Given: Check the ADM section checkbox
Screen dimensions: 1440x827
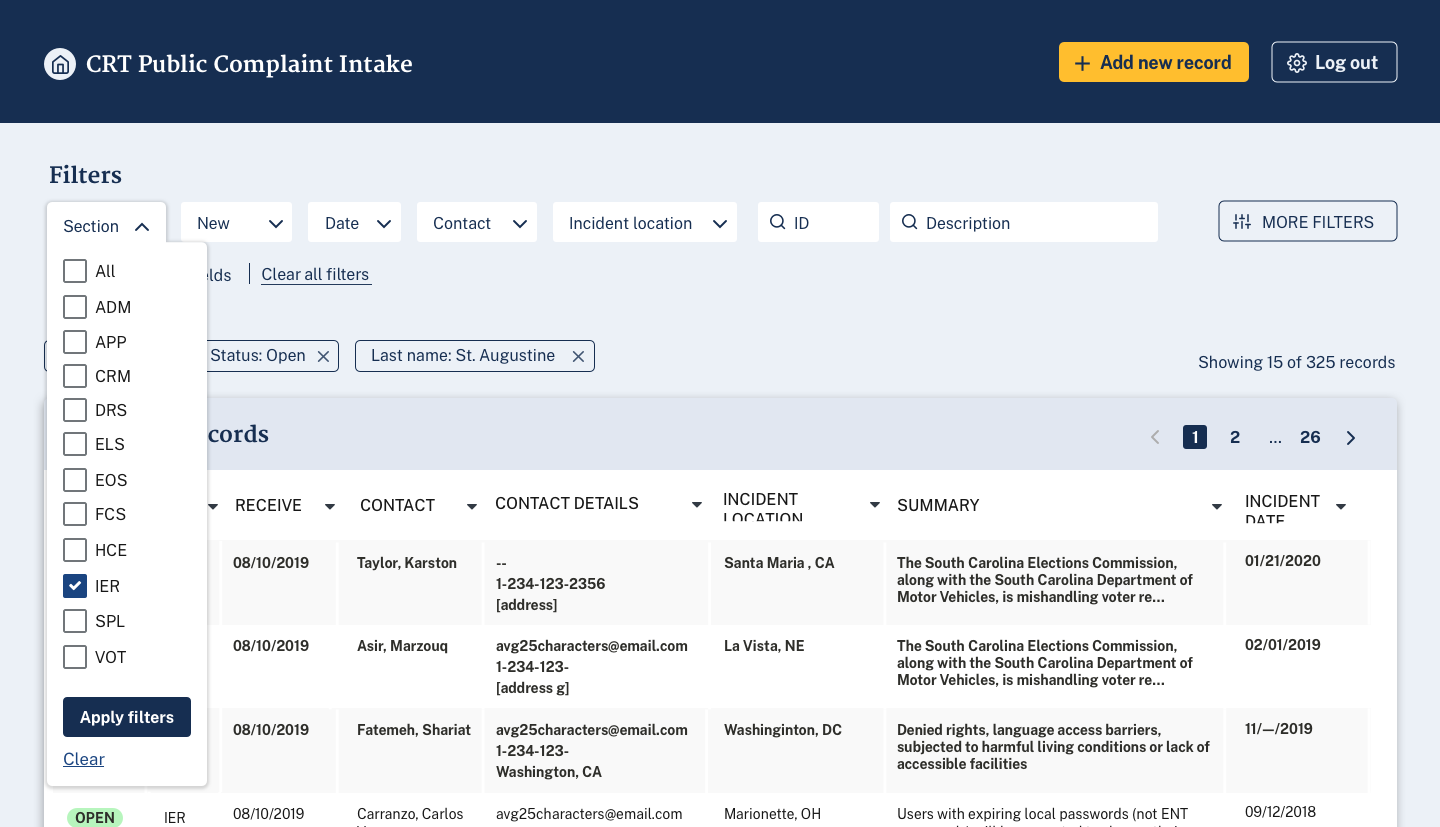Looking at the screenshot, I should pyautogui.click(x=75, y=306).
